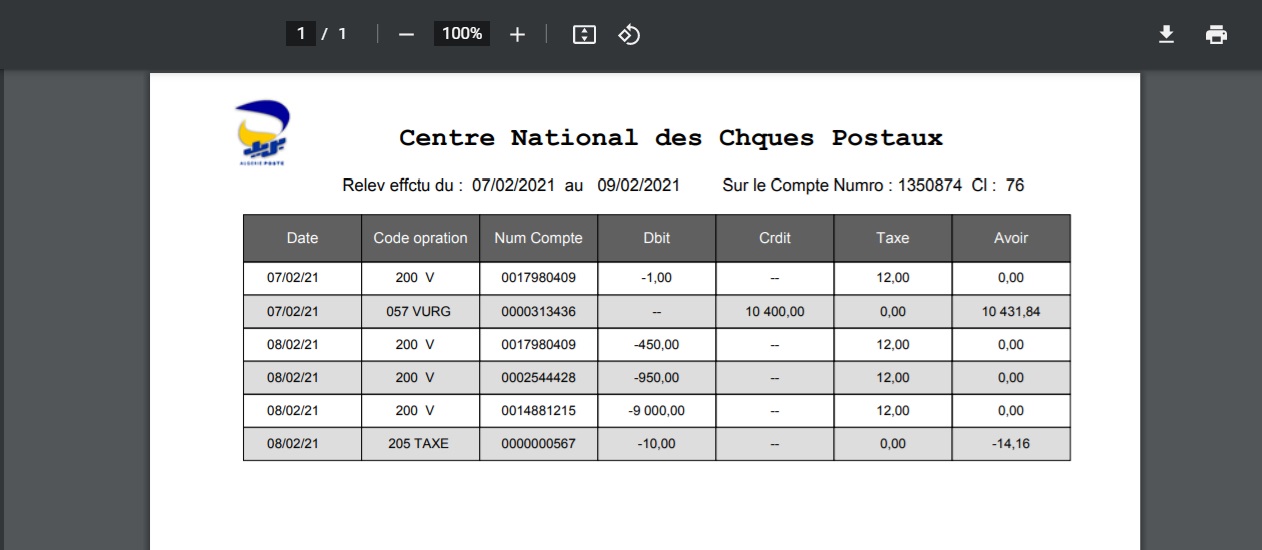Click the 'Centre National des Chques Postaux' title
This screenshot has height=550, width=1262.
671,138
